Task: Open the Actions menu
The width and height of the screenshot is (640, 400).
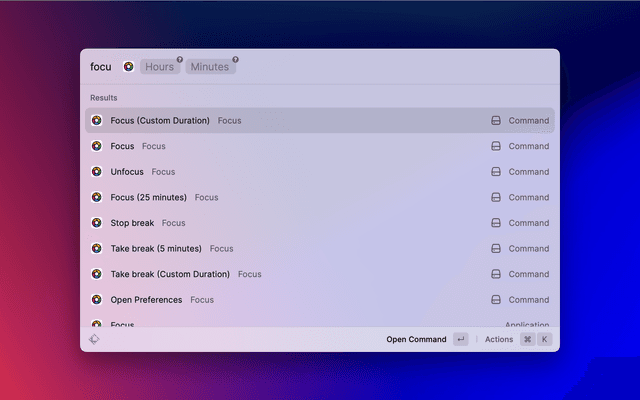Action: (499, 339)
